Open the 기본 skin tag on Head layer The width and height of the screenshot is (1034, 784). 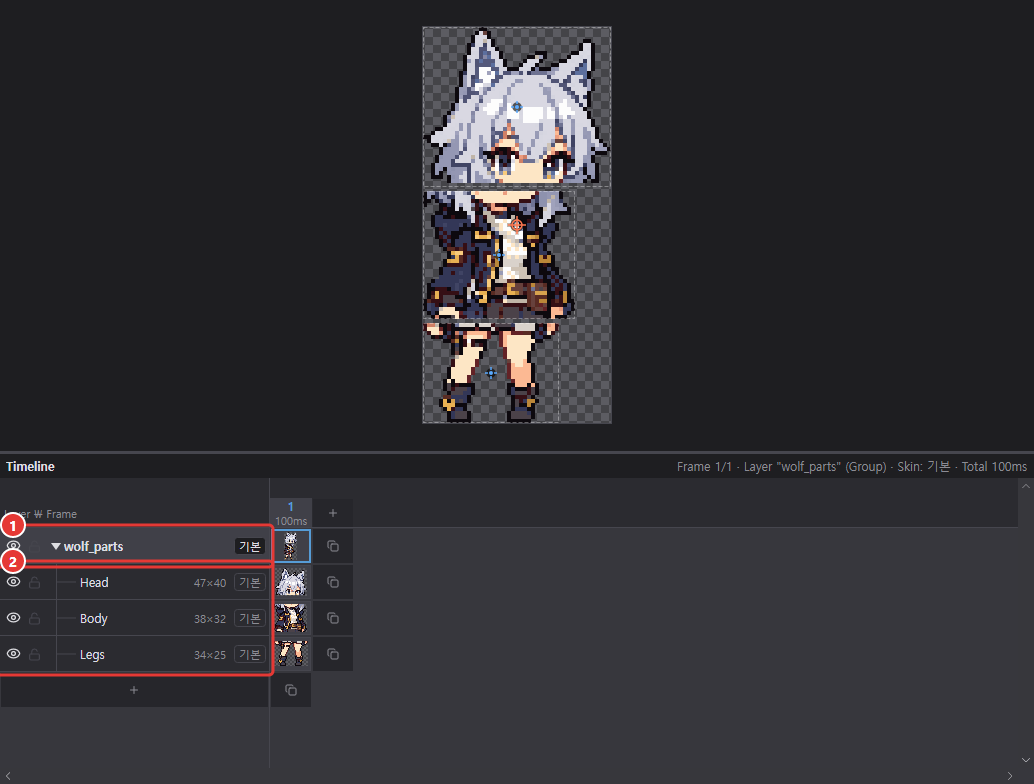point(250,583)
